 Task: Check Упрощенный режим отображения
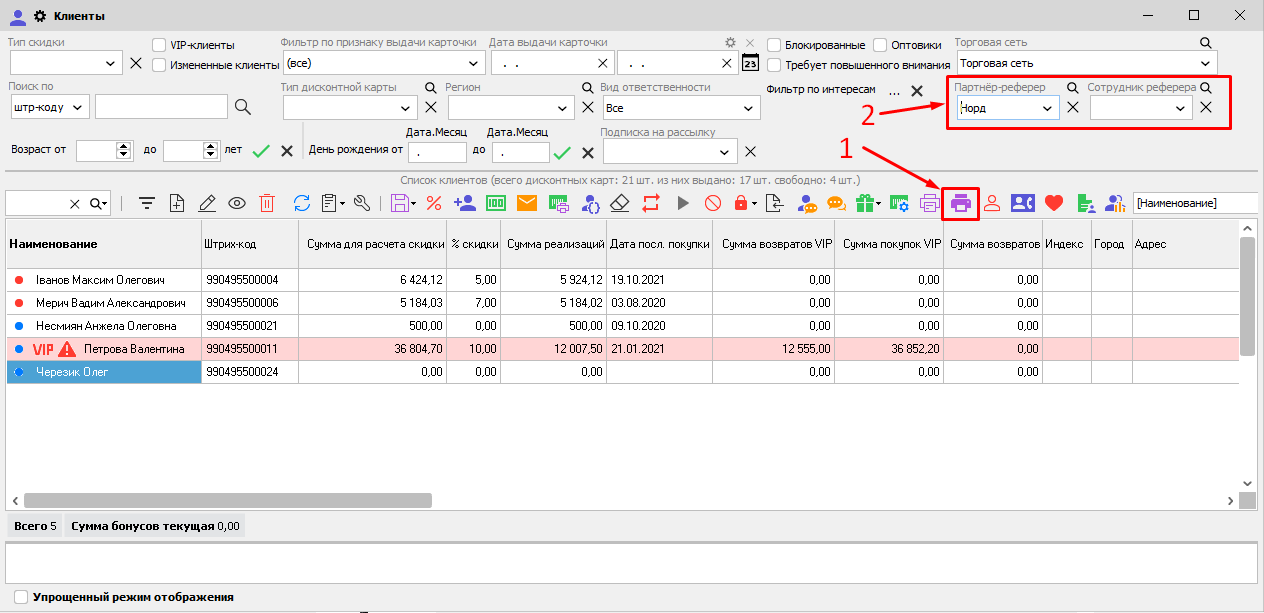[21, 597]
